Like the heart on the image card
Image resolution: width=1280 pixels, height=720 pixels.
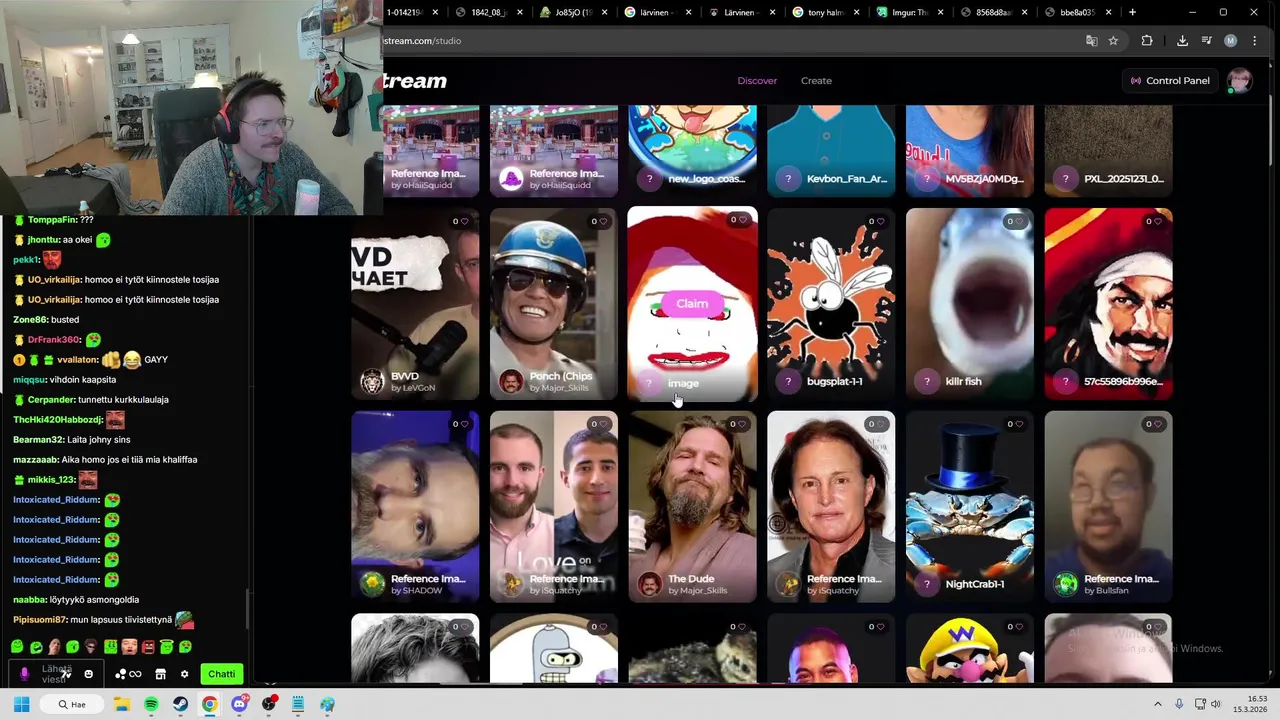743,219
